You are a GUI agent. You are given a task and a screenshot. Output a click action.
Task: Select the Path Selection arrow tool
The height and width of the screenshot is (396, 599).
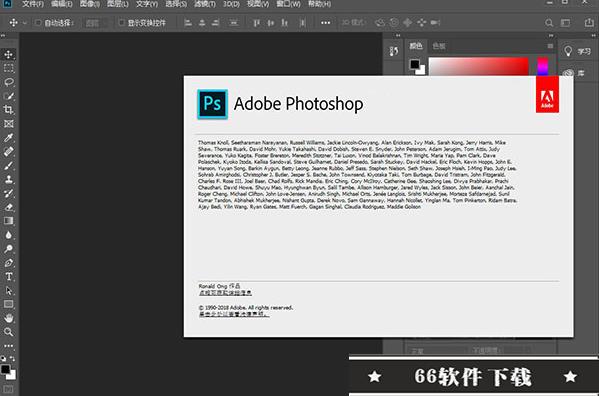(x=8, y=291)
